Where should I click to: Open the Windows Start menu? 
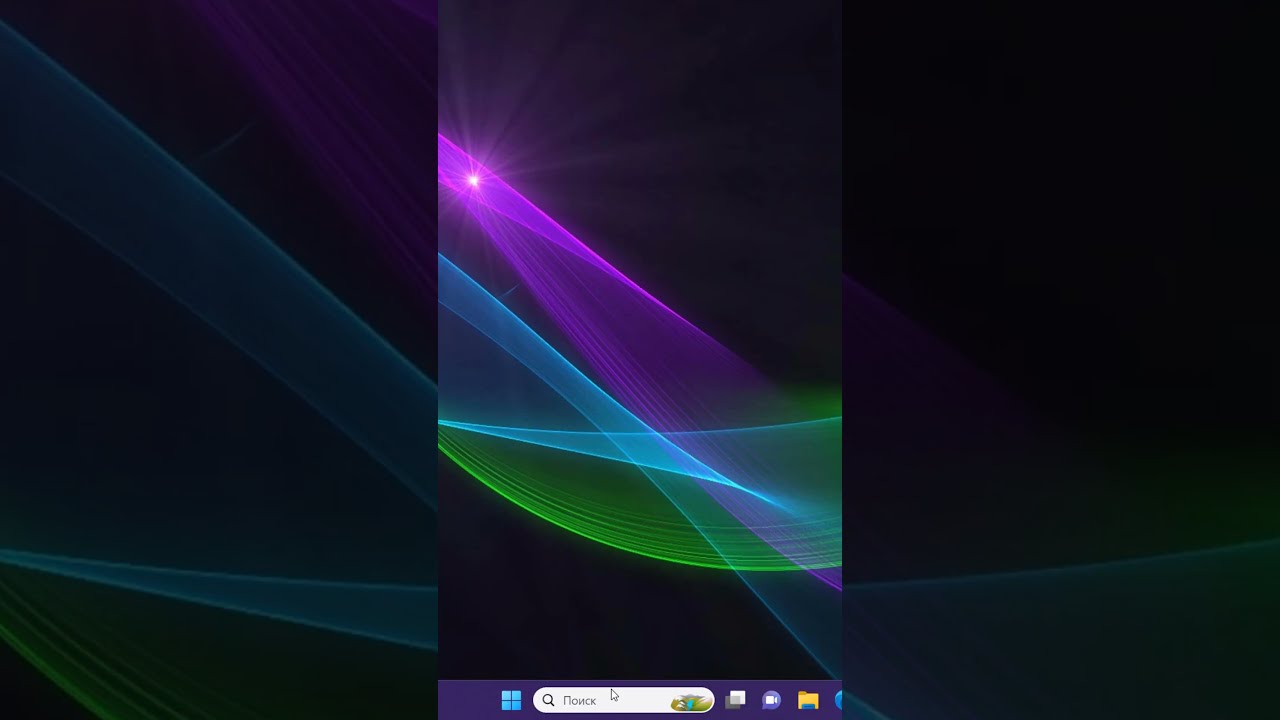(511, 700)
